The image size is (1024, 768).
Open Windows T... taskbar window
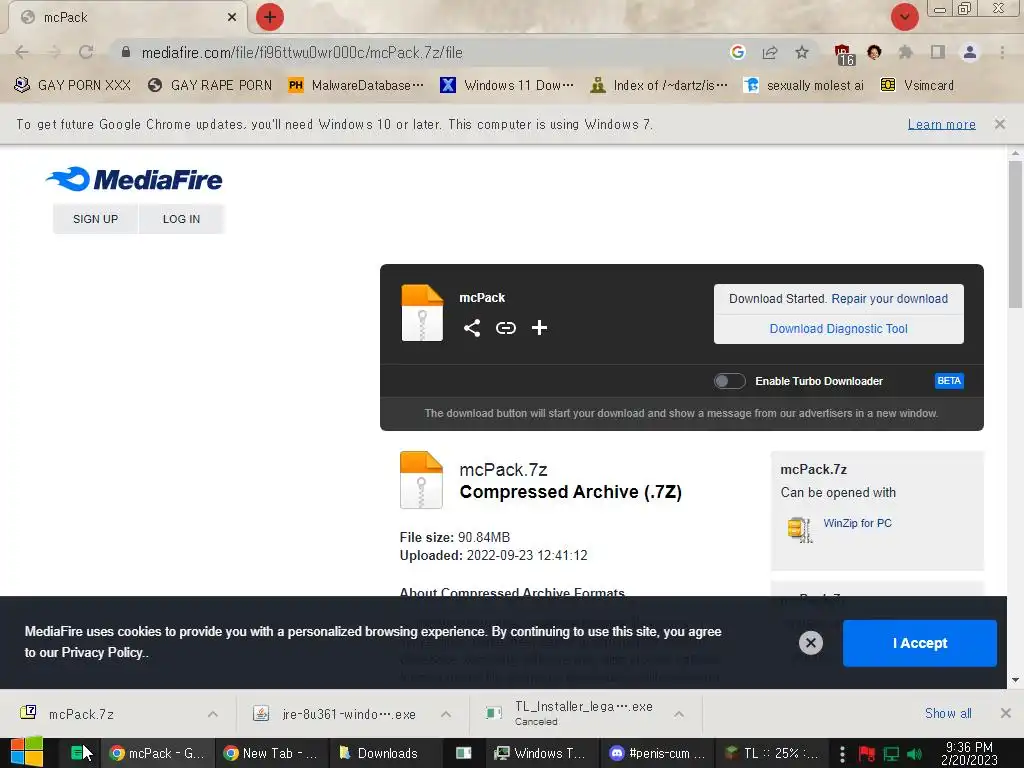[x=540, y=753]
